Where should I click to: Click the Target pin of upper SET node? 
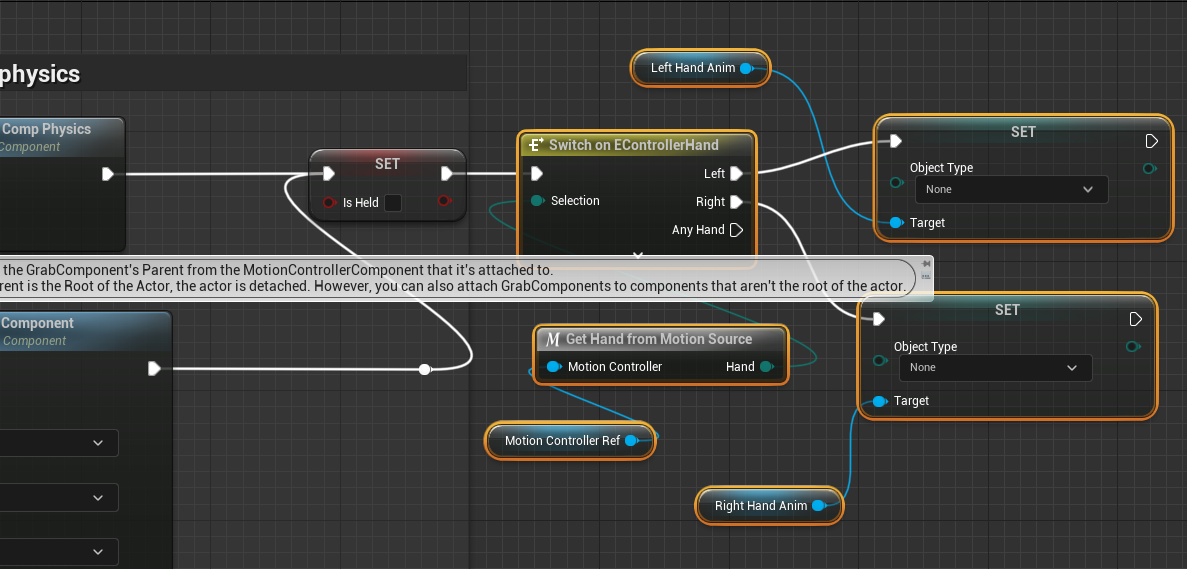click(896, 222)
